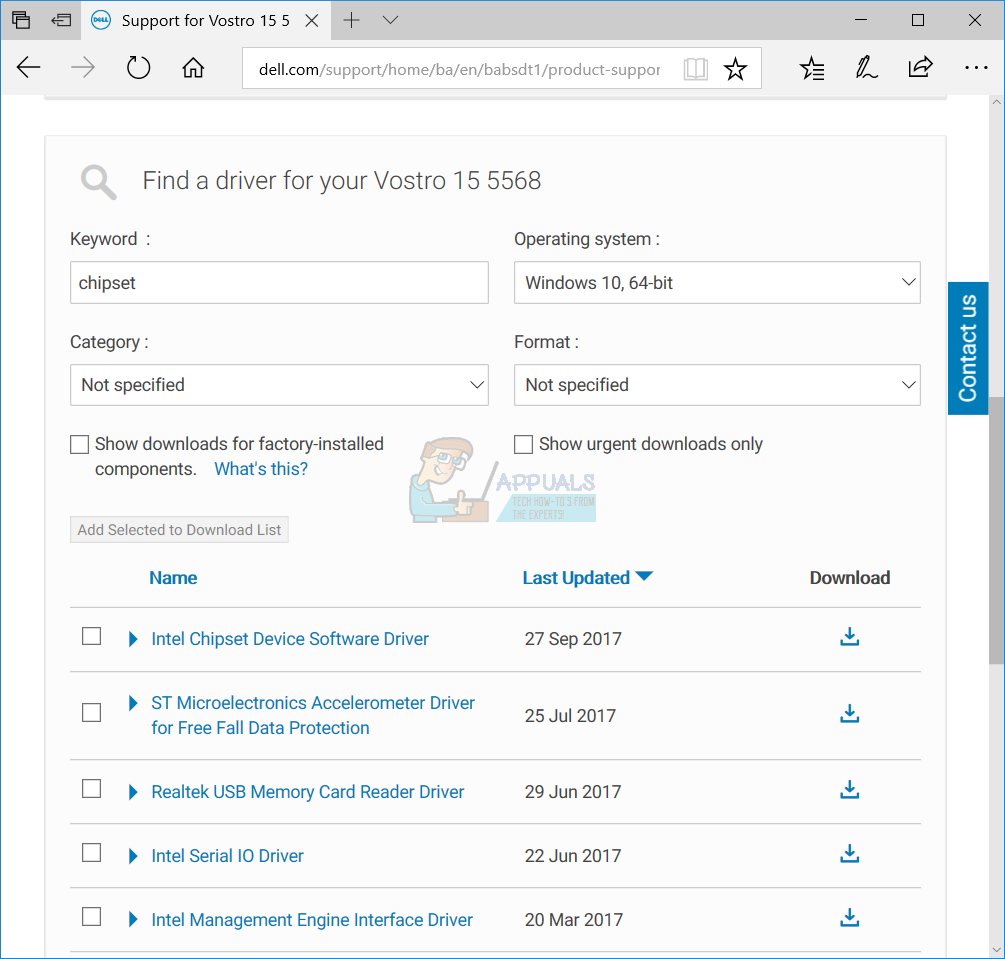Open Intel Serial IO Driver link
Image resolution: width=1005 pixels, height=959 pixels.
point(228,856)
